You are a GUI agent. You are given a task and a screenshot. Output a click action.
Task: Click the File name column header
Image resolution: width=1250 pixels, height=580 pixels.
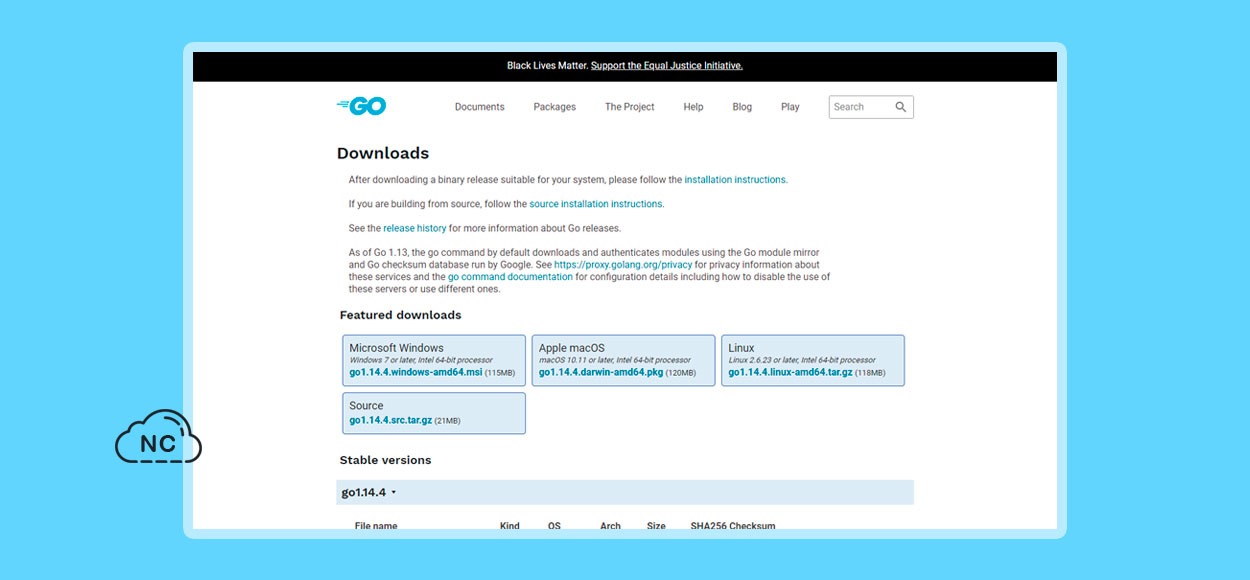coord(376,525)
